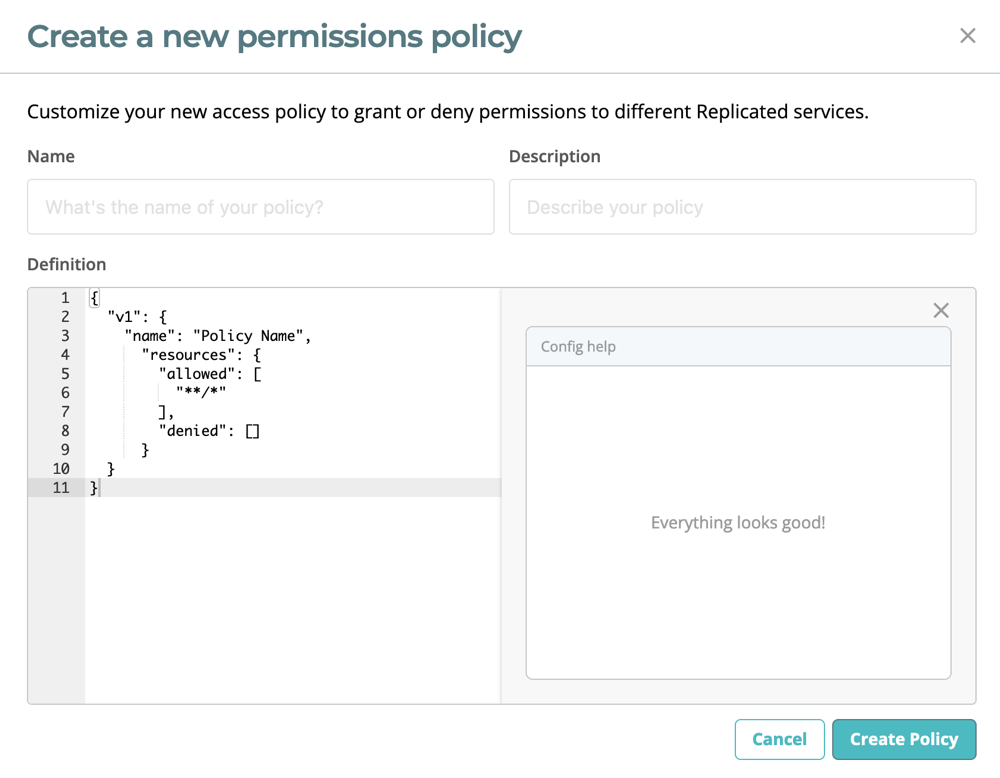The width and height of the screenshot is (1000, 778).
Task: Click line number 5 in the editor gutter
Action: [x=64, y=373]
